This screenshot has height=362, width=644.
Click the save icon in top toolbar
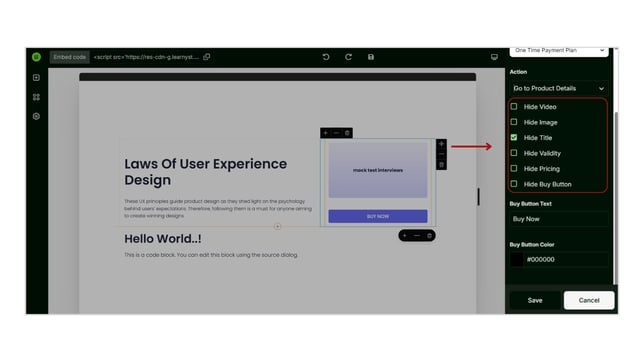click(371, 57)
